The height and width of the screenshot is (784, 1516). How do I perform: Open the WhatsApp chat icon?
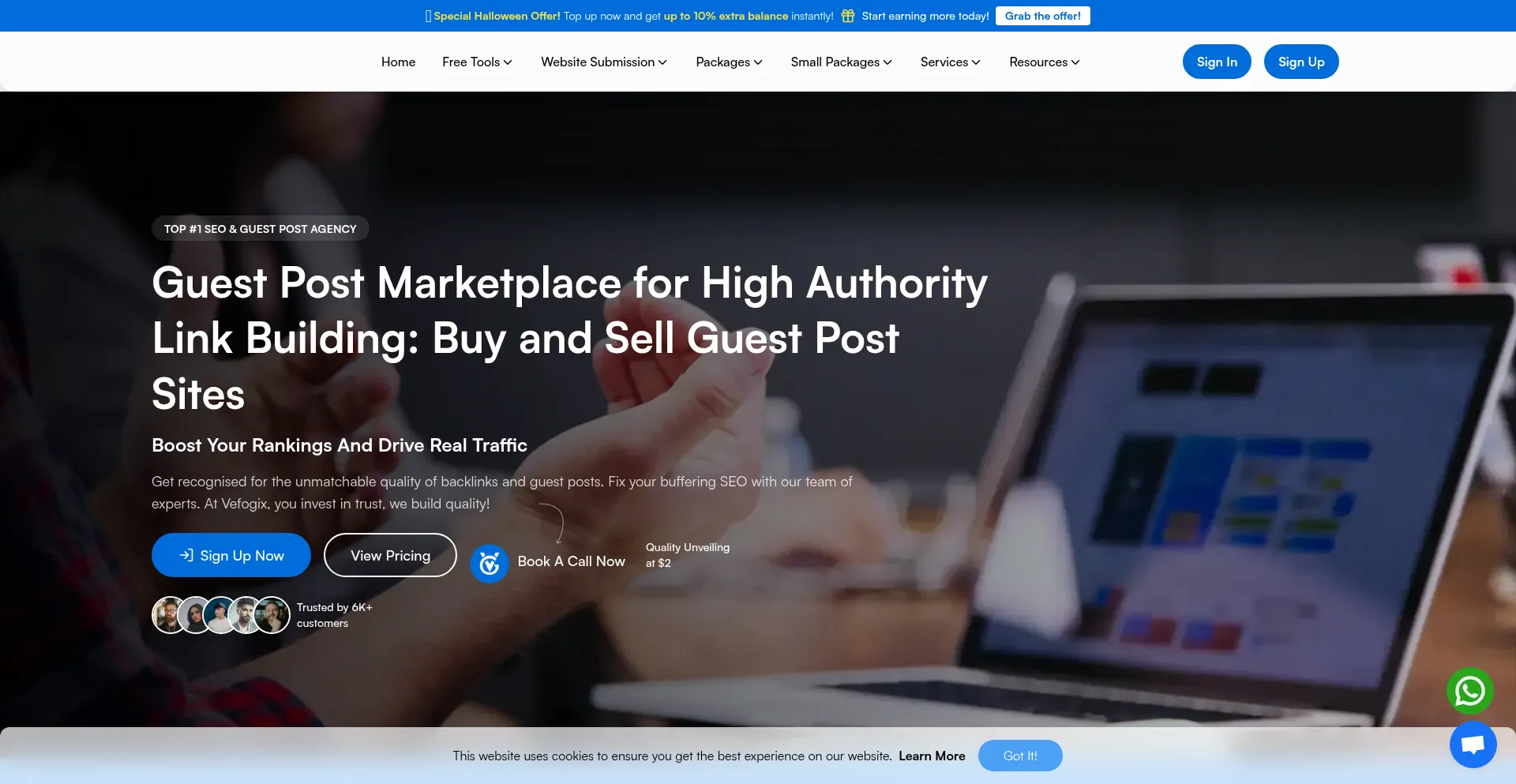point(1469,692)
